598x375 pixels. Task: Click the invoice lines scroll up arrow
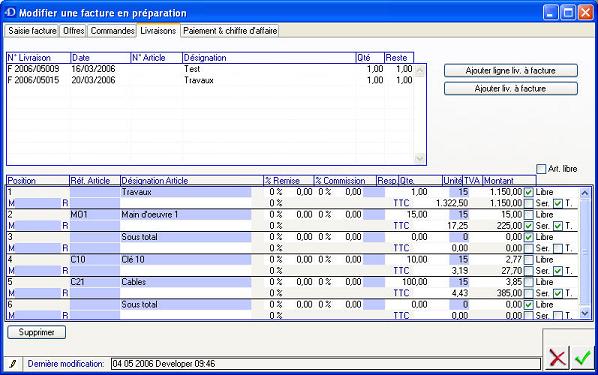pos(585,193)
